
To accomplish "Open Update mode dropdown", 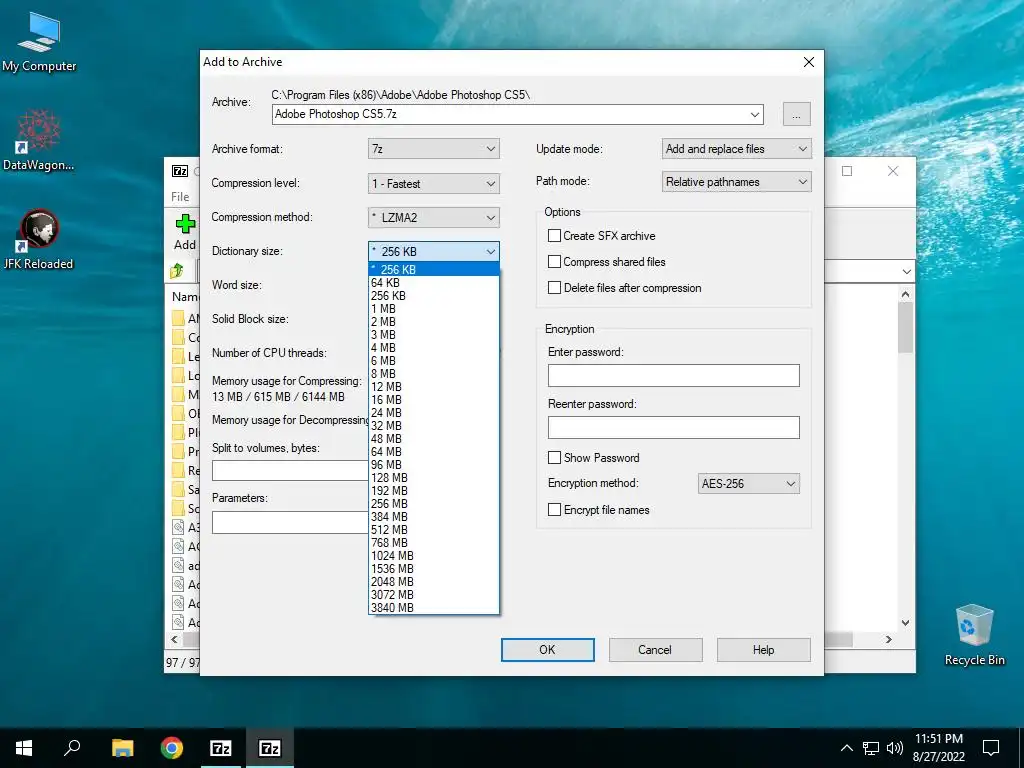I will tap(737, 149).
